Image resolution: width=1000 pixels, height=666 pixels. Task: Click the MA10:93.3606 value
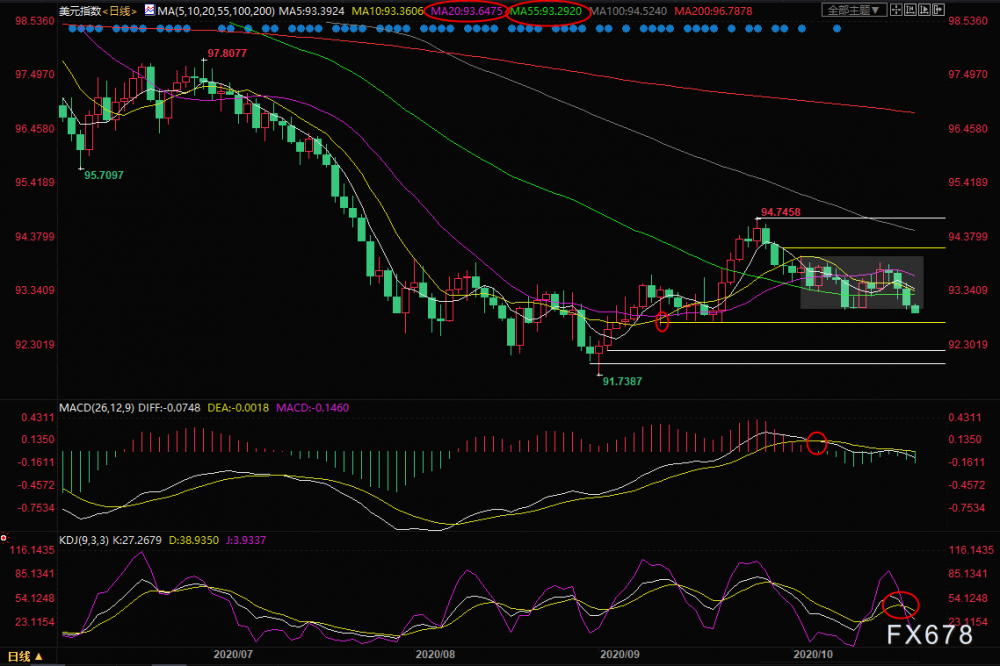coord(388,11)
